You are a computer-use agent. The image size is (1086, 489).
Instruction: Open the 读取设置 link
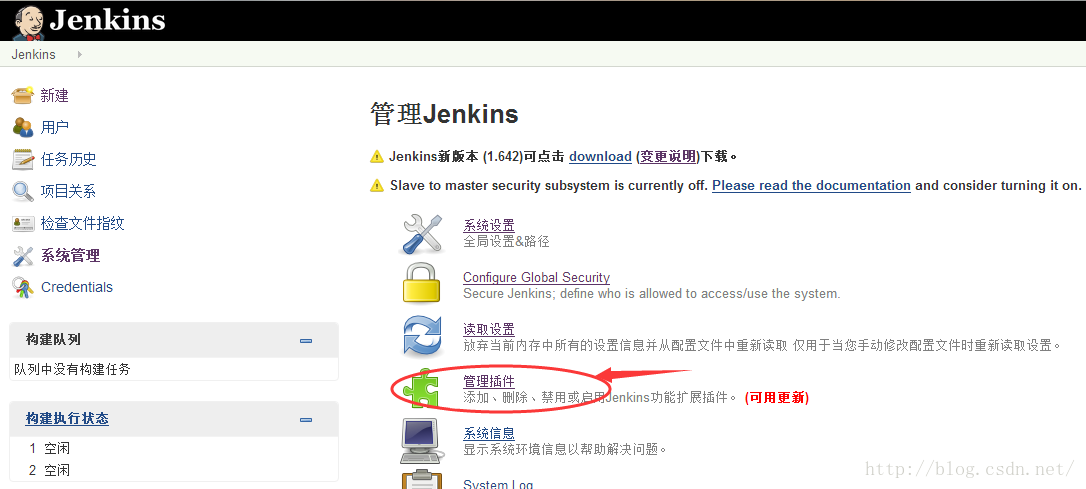click(489, 329)
